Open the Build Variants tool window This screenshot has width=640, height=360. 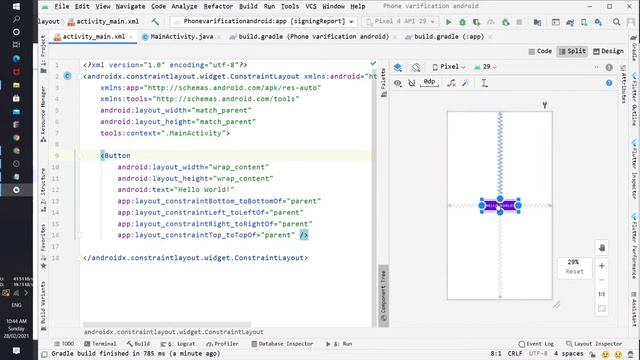pyautogui.click(x=43, y=306)
